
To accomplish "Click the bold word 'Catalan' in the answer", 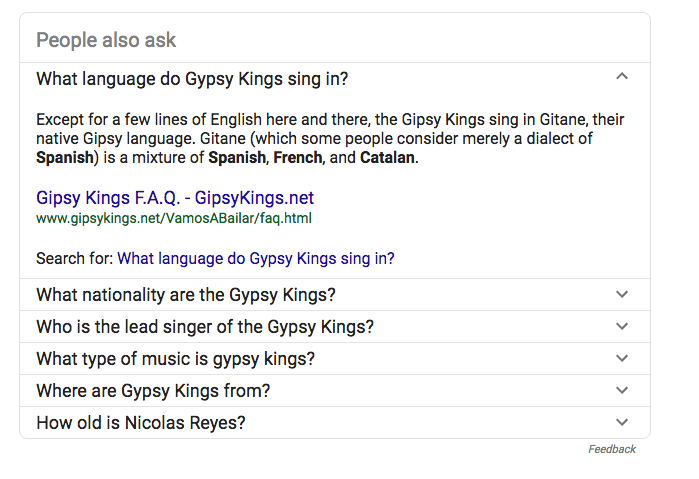I will coord(387,157).
